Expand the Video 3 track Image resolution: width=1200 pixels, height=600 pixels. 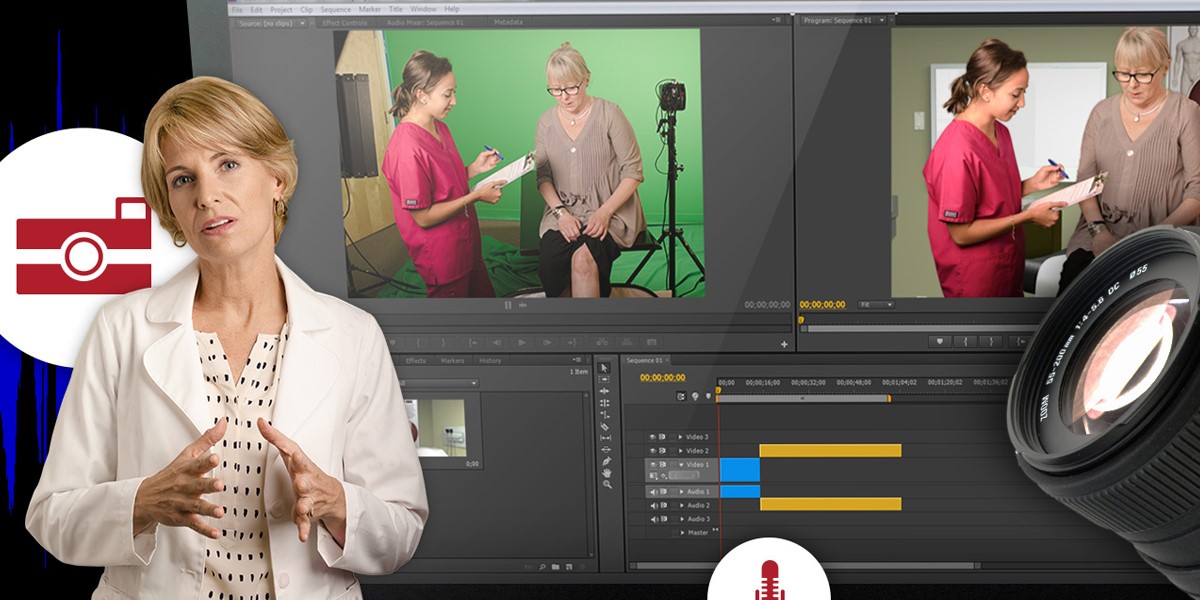click(681, 437)
